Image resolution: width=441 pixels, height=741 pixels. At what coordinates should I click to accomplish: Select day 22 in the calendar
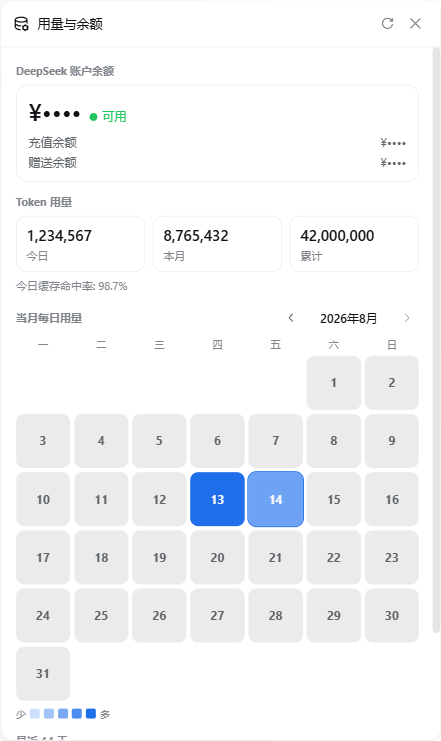[334, 557]
